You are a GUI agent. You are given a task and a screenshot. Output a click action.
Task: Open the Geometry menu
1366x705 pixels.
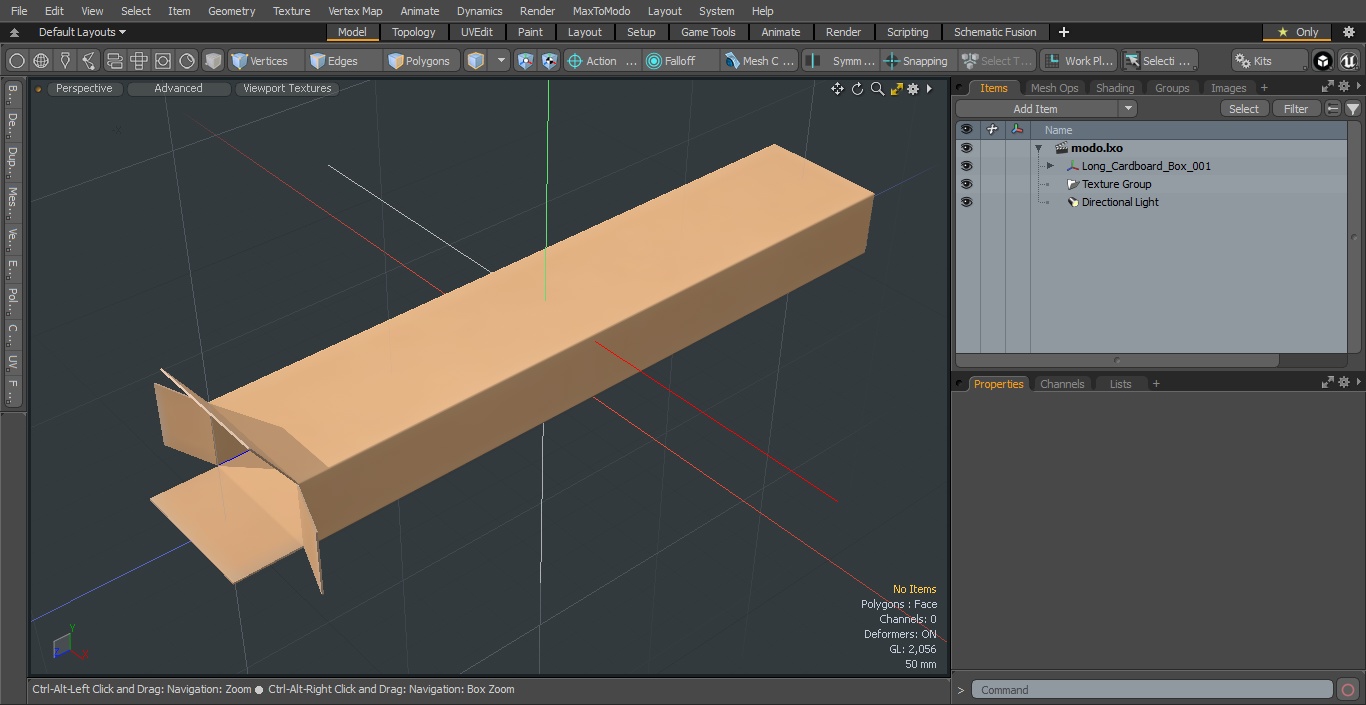click(x=231, y=11)
